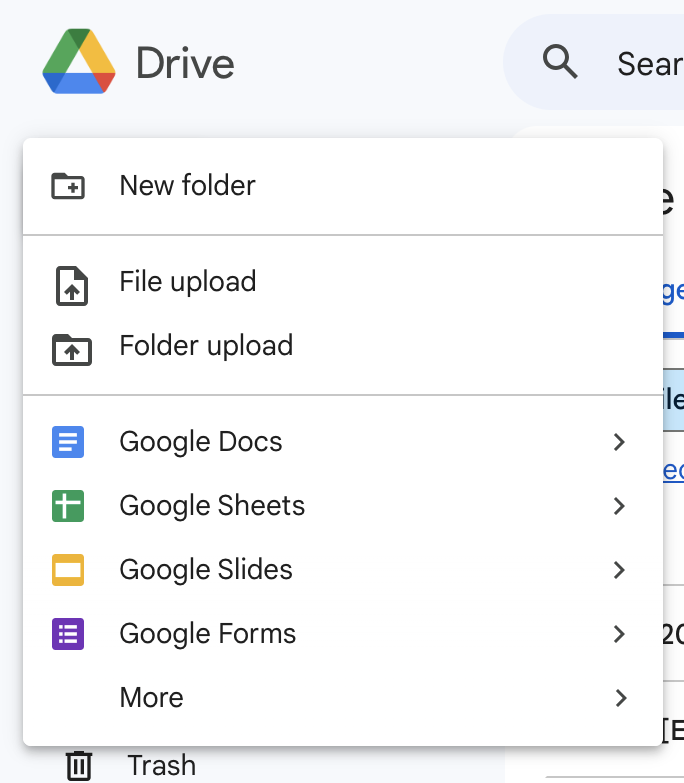
Task: Click the File upload icon
Action: pos(71,286)
